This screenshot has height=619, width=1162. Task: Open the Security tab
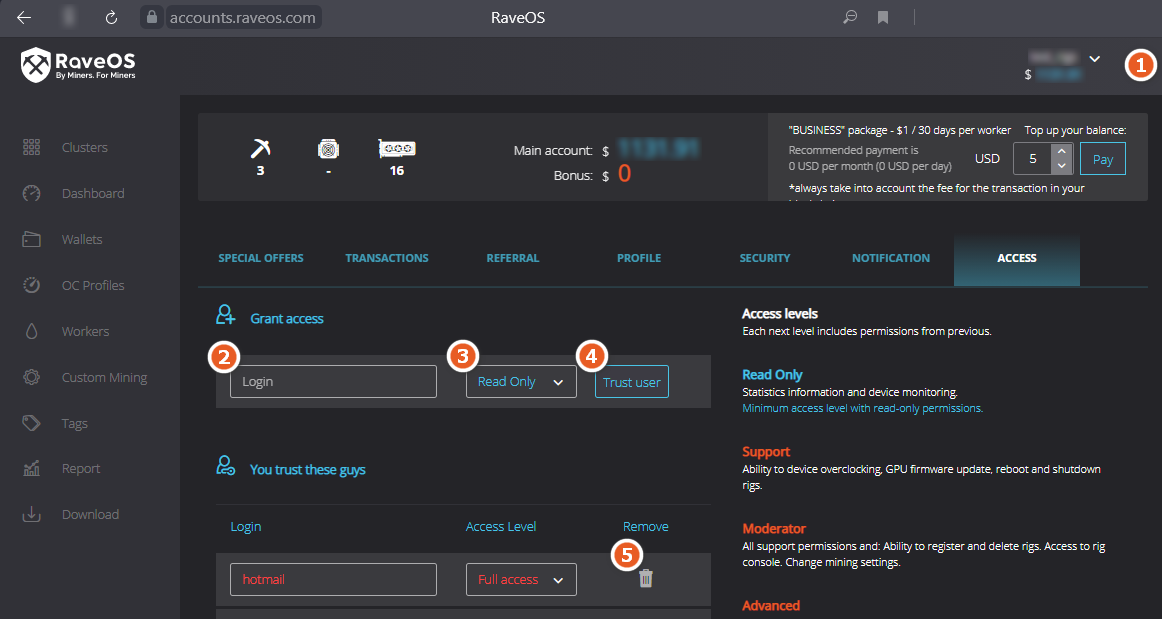coord(765,258)
